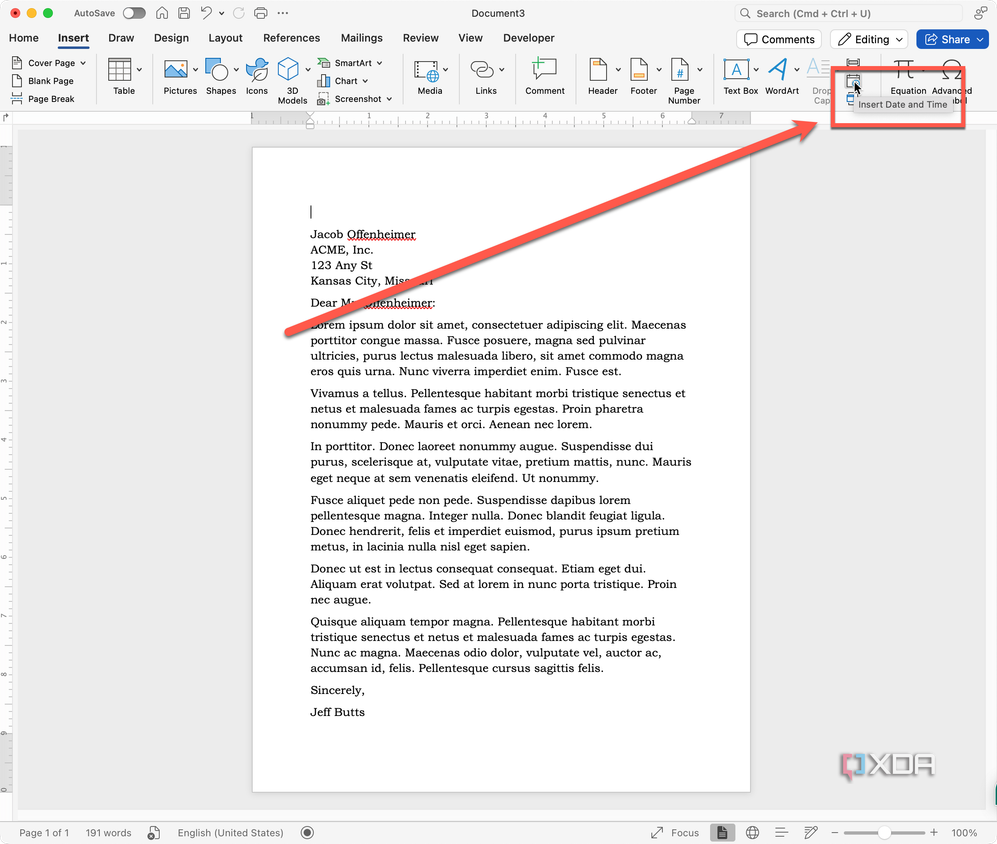Switch to the Draw tab
997x844 pixels.
click(x=121, y=38)
